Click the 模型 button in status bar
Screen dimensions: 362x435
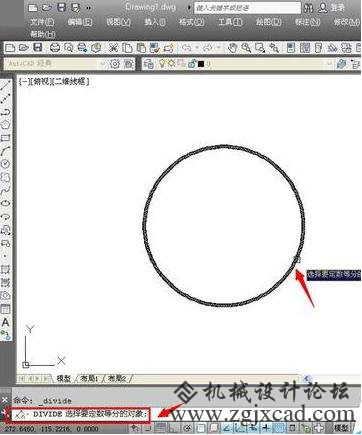click(341, 428)
